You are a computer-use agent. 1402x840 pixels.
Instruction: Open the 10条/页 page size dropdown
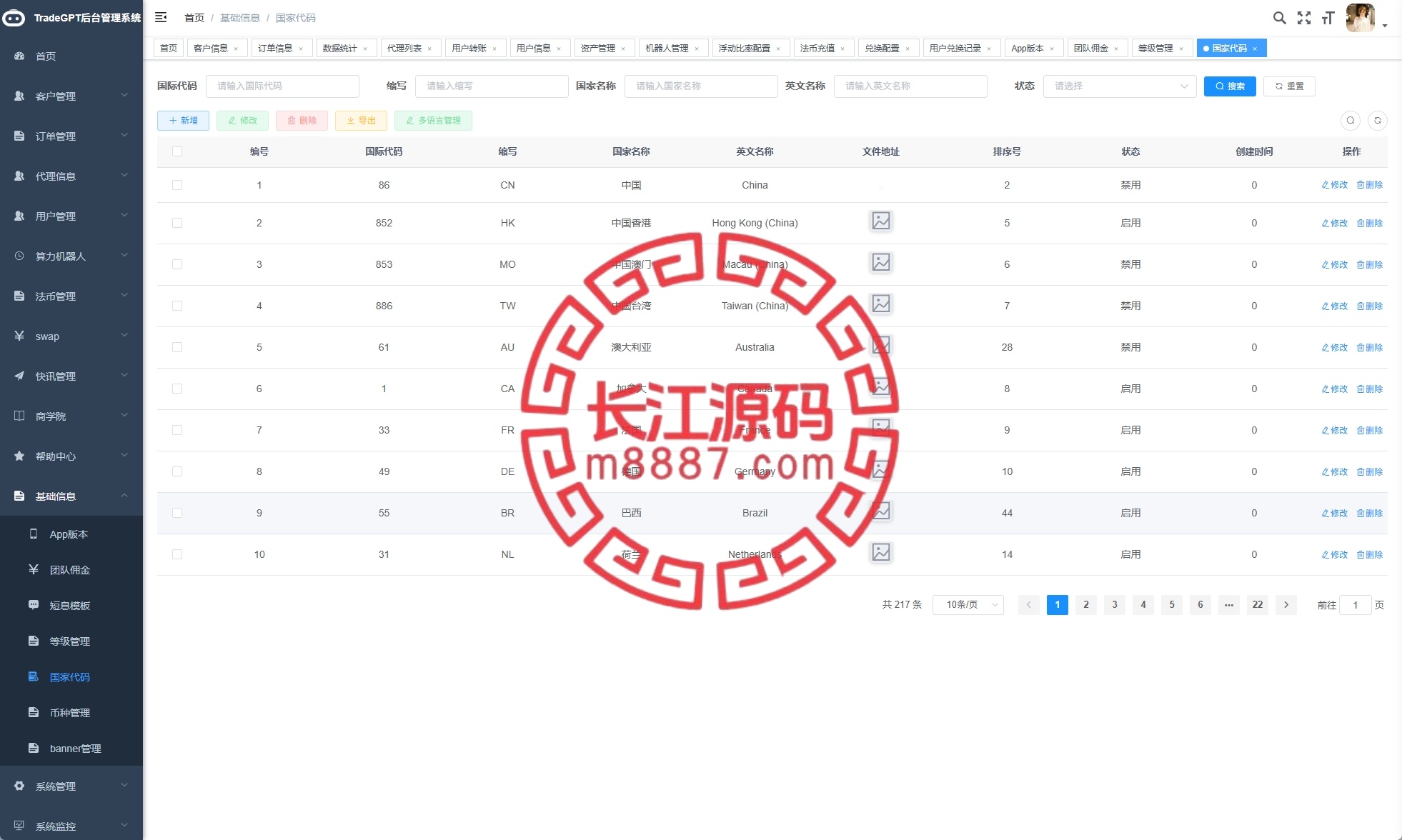(968, 605)
